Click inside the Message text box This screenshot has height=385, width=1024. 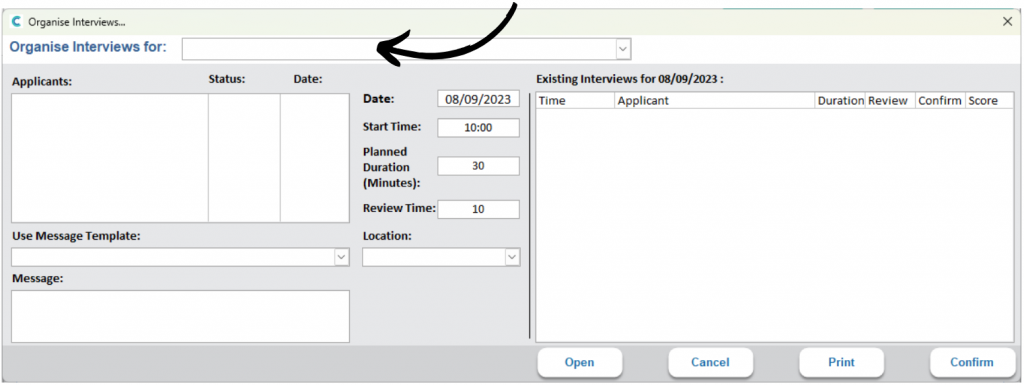[x=180, y=316]
